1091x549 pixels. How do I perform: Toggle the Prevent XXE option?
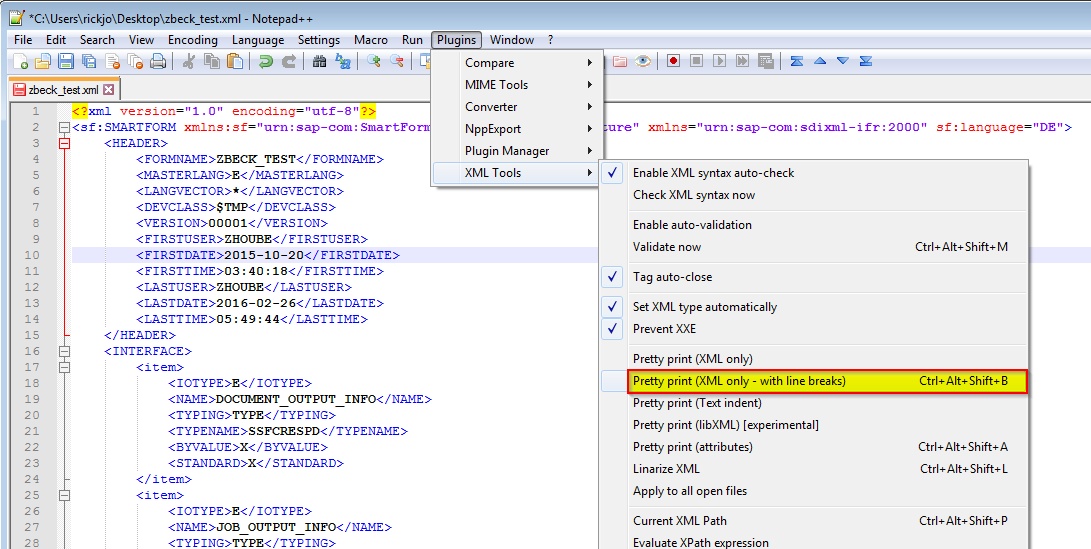[x=814, y=329]
